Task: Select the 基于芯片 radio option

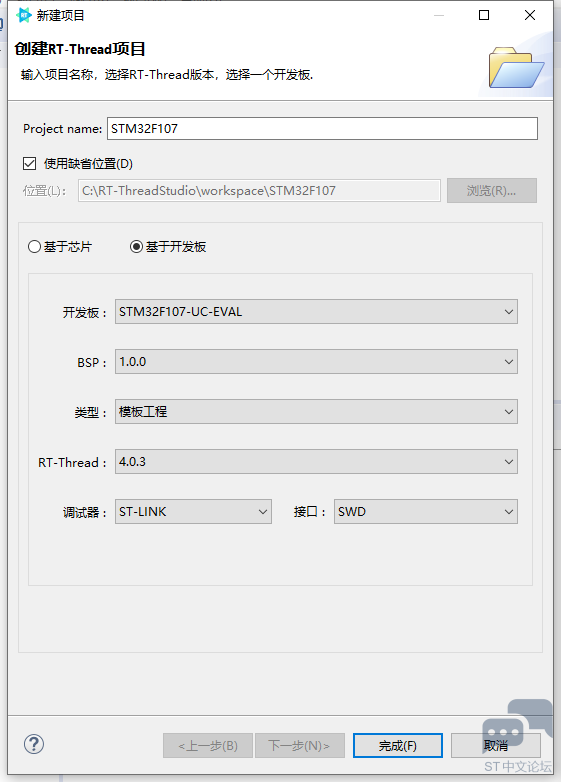Action: [x=34, y=246]
